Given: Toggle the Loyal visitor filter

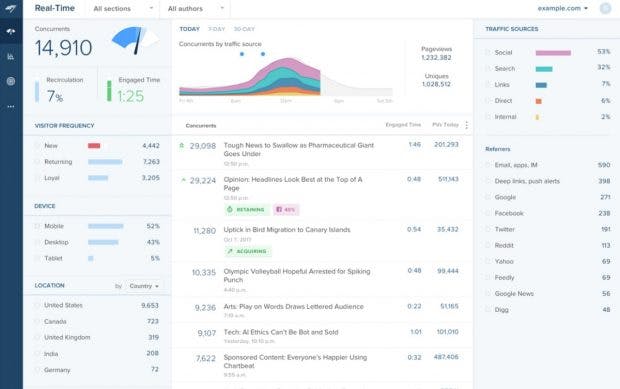Looking at the screenshot, I should point(37,178).
